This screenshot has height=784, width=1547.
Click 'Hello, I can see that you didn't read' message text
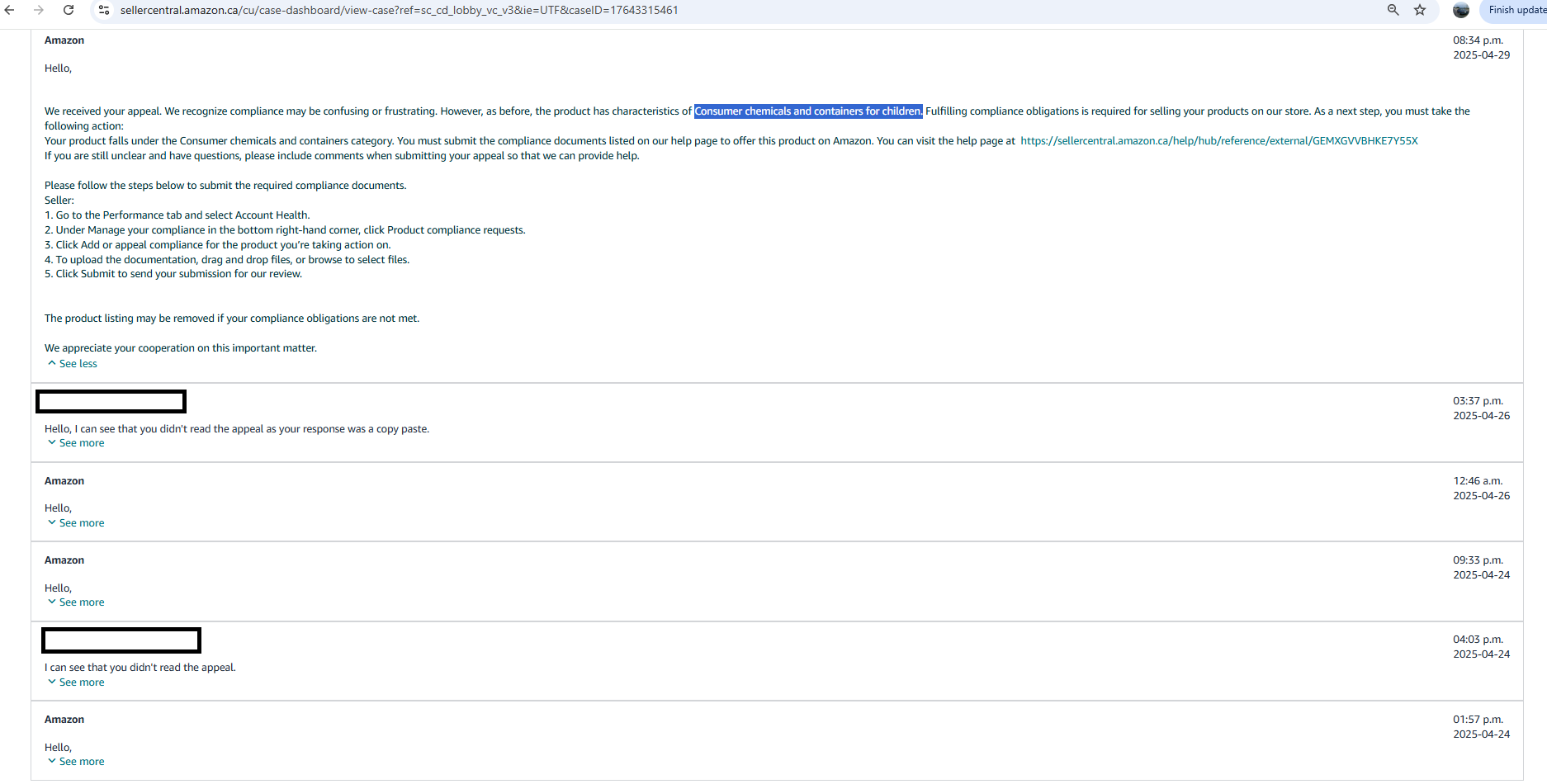[x=237, y=429]
